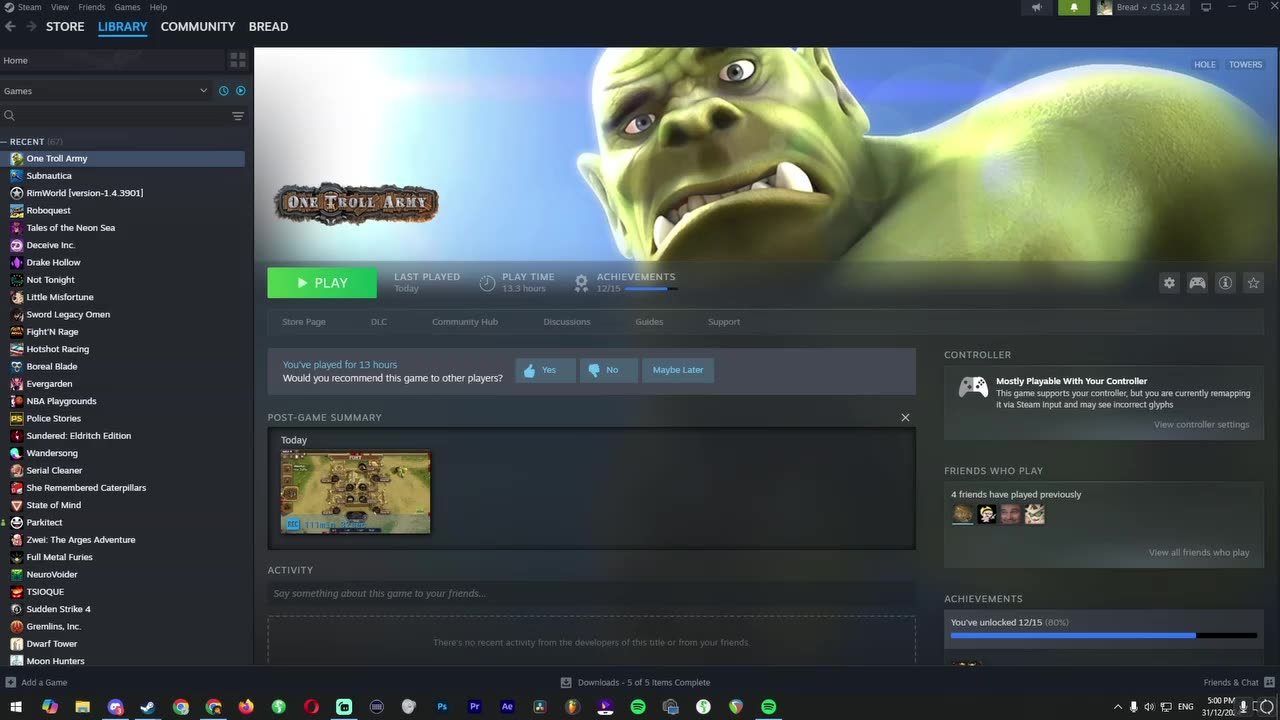
Task: Open advanced library filter options icon
Action: 238,116
